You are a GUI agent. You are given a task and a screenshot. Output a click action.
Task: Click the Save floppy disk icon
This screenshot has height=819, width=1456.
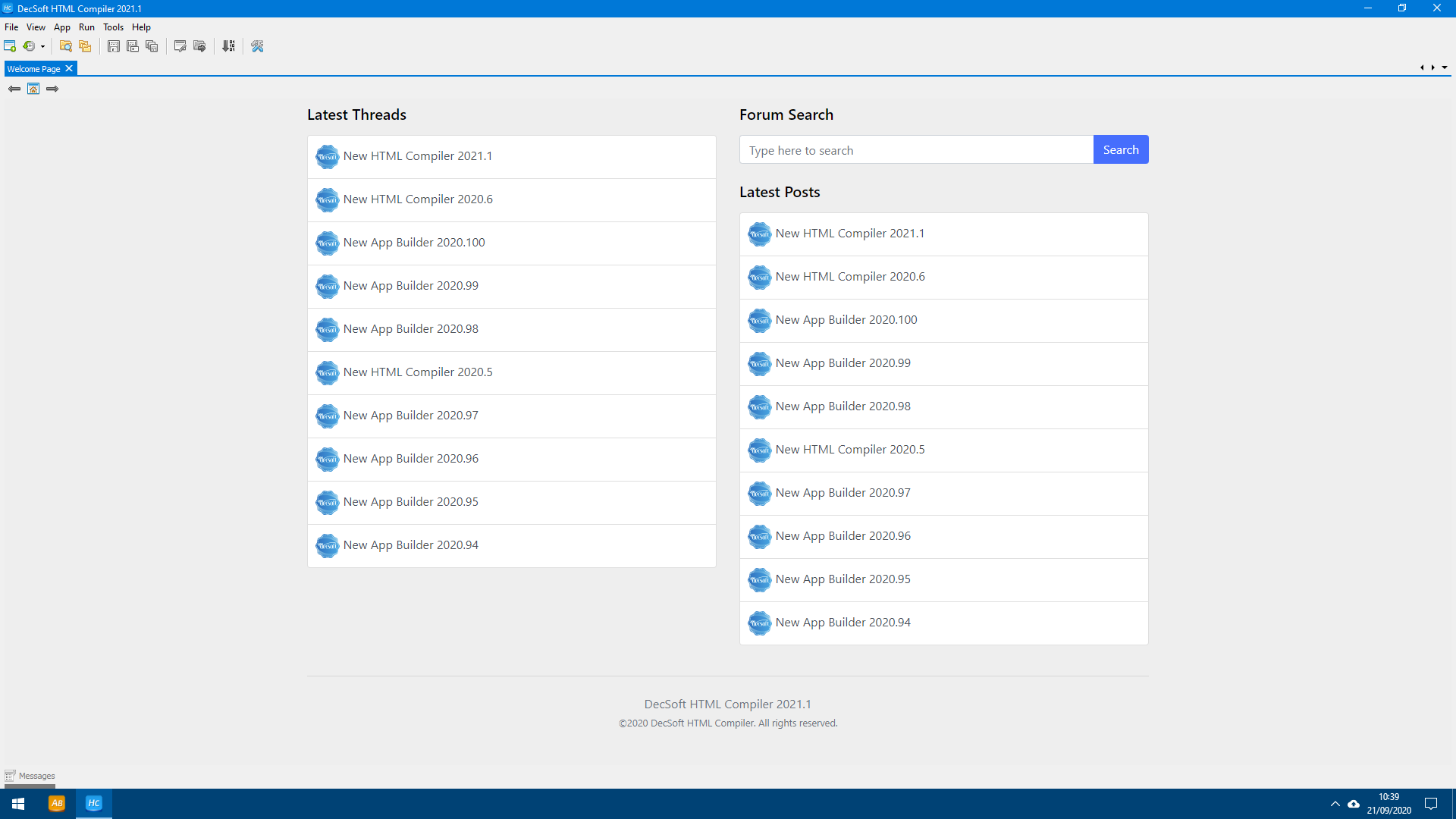pyautogui.click(x=114, y=46)
